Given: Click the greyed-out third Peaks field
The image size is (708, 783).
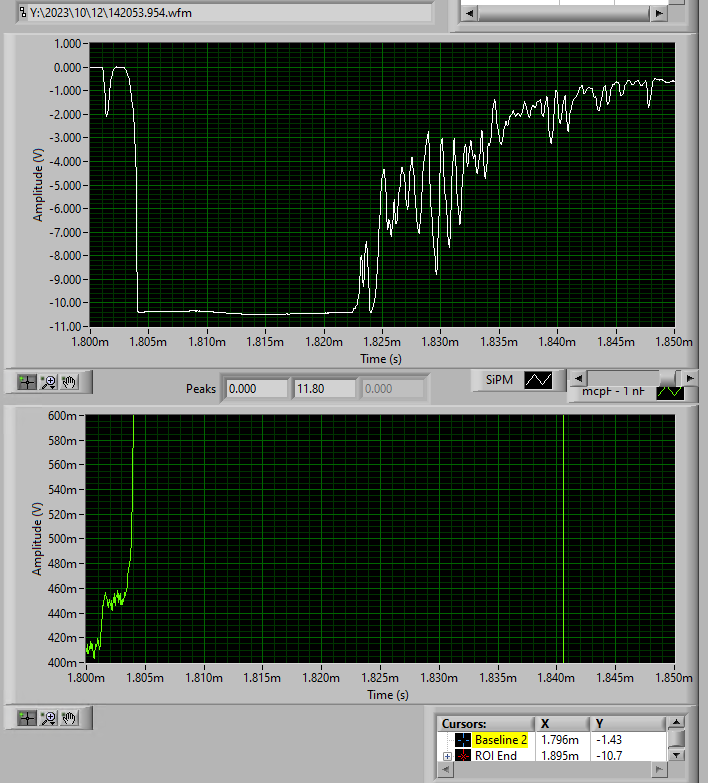Looking at the screenshot, I should point(393,389).
